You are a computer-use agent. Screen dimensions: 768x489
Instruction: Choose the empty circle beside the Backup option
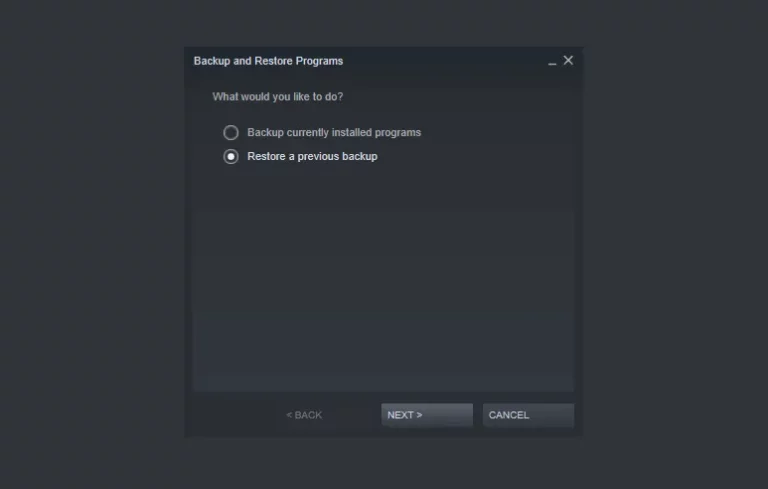coord(231,132)
